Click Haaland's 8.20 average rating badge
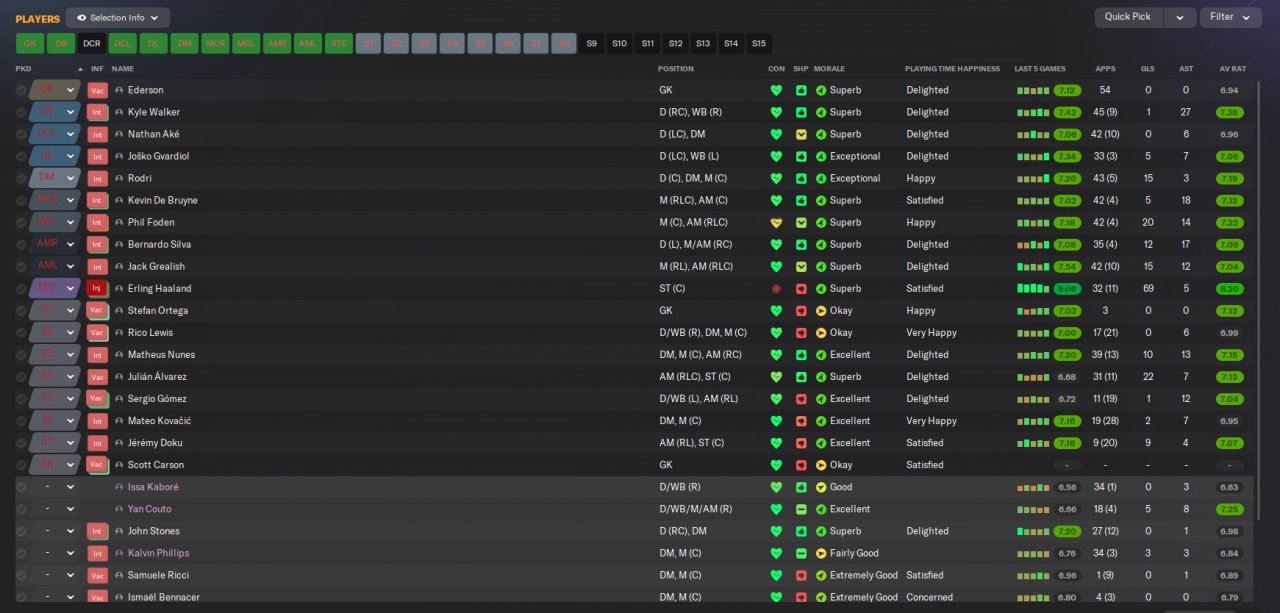 pos(1230,288)
